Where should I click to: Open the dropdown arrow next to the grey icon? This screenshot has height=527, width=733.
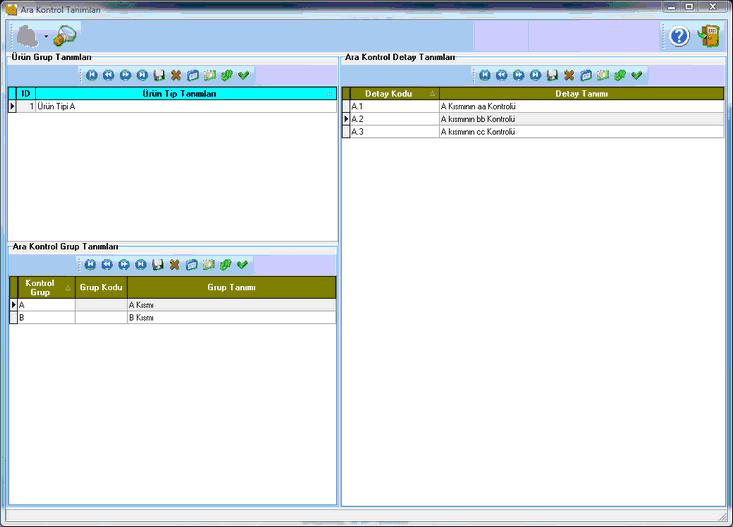[x=46, y=36]
